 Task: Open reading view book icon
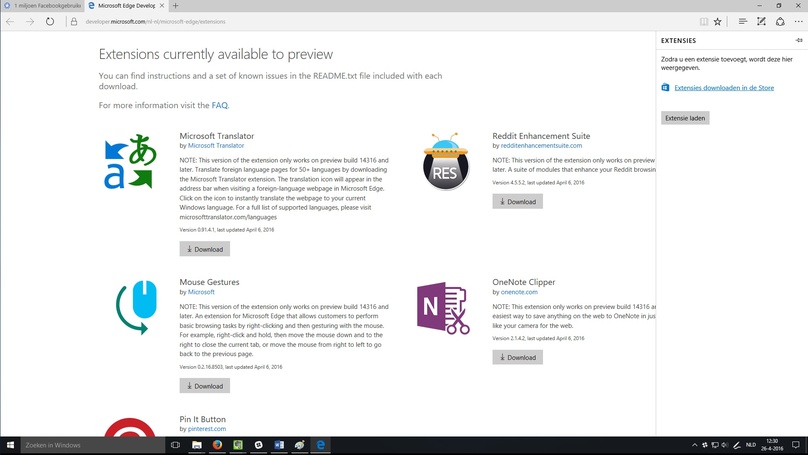click(703, 22)
